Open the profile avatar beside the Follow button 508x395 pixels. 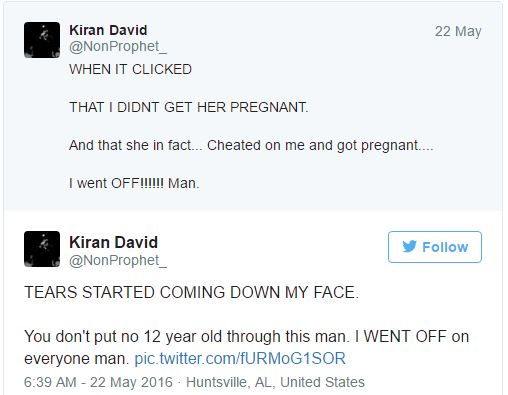click(42, 249)
